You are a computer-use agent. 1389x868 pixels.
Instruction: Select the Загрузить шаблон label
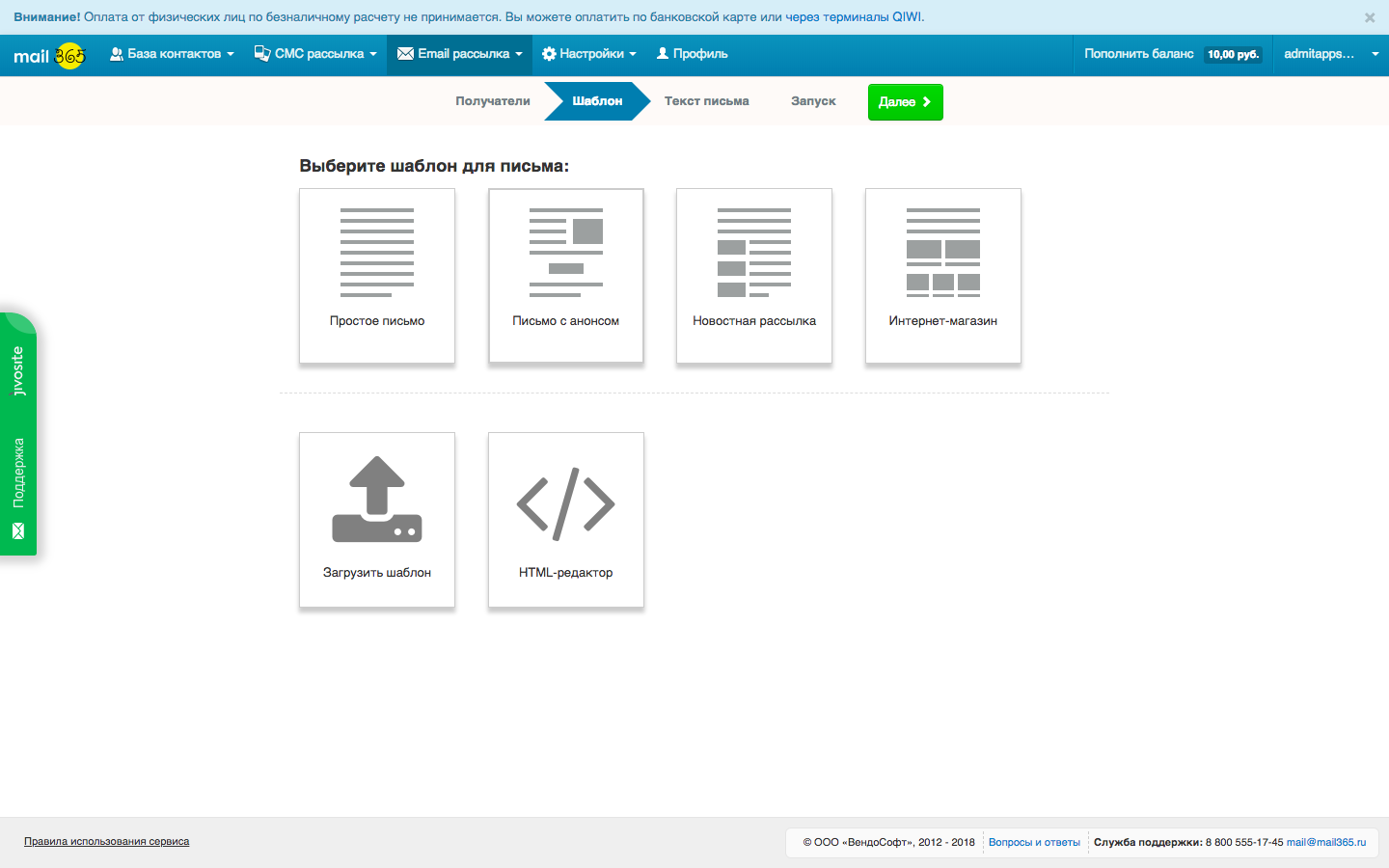point(377,573)
